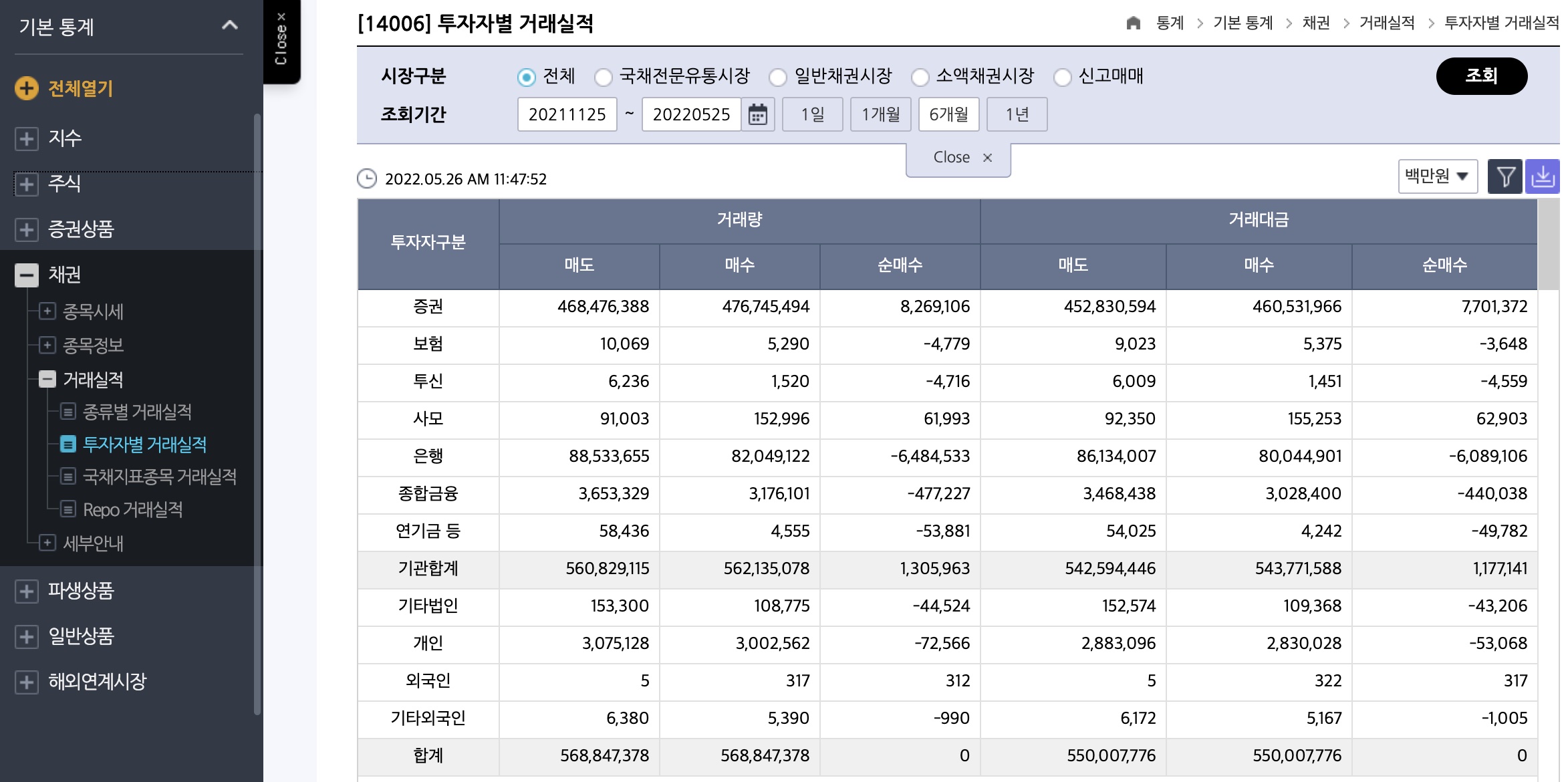This screenshot has height=782, width=1568.
Task: Select the 국채전문유통시장 radio button
Action: tap(604, 78)
